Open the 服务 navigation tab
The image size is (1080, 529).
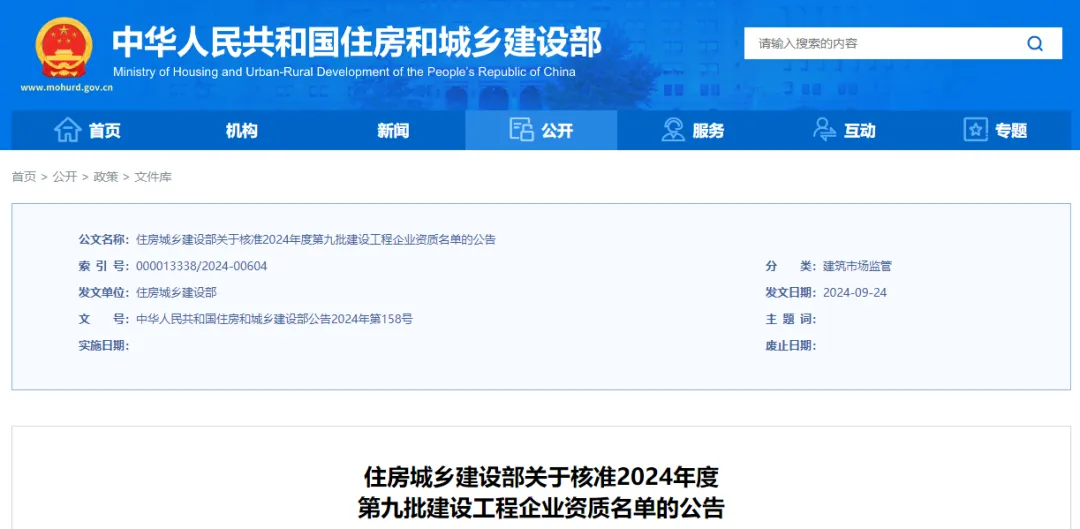(x=693, y=130)
